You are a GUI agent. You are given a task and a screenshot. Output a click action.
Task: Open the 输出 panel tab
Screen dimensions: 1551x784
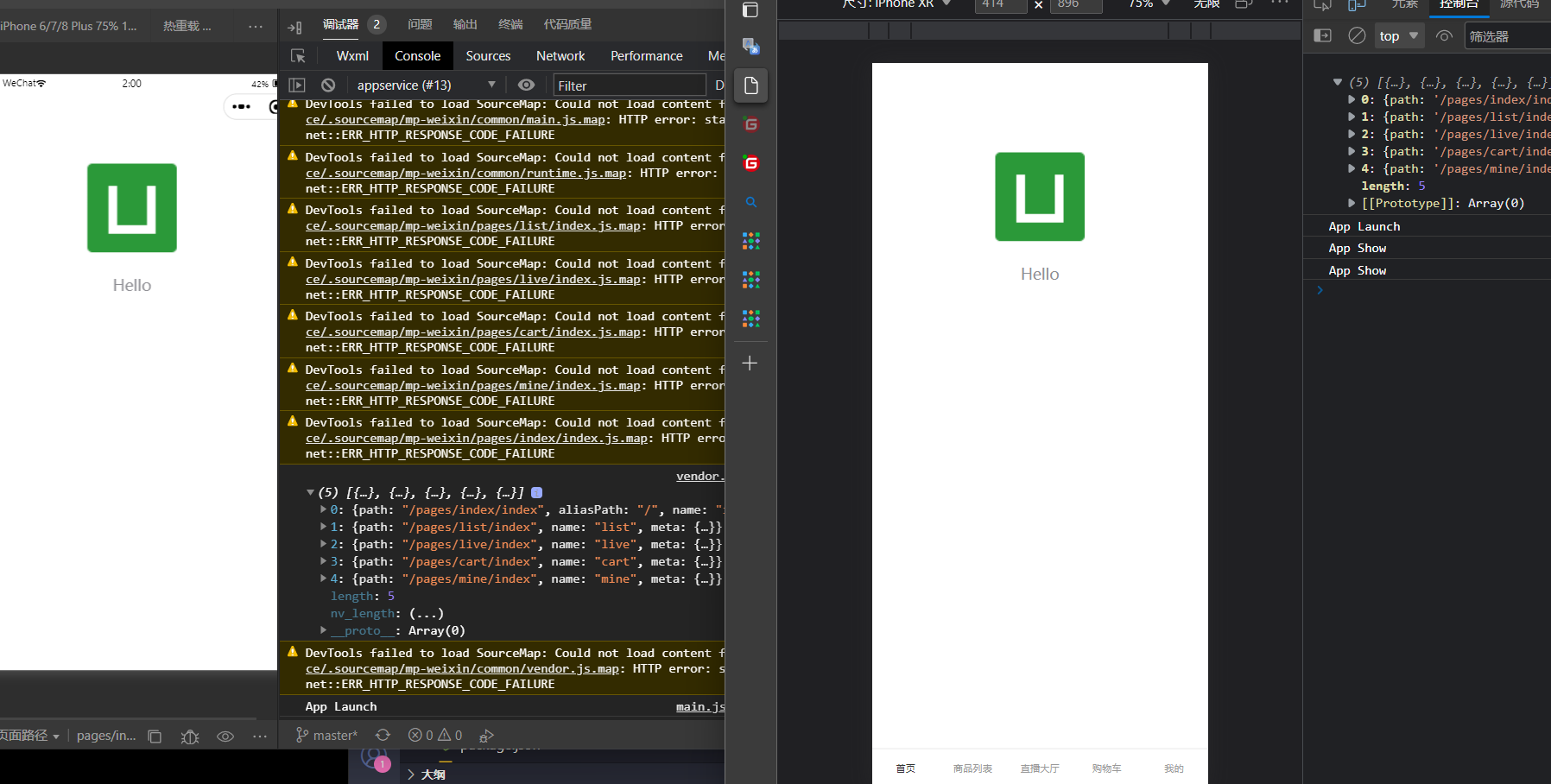click(465, 24)
